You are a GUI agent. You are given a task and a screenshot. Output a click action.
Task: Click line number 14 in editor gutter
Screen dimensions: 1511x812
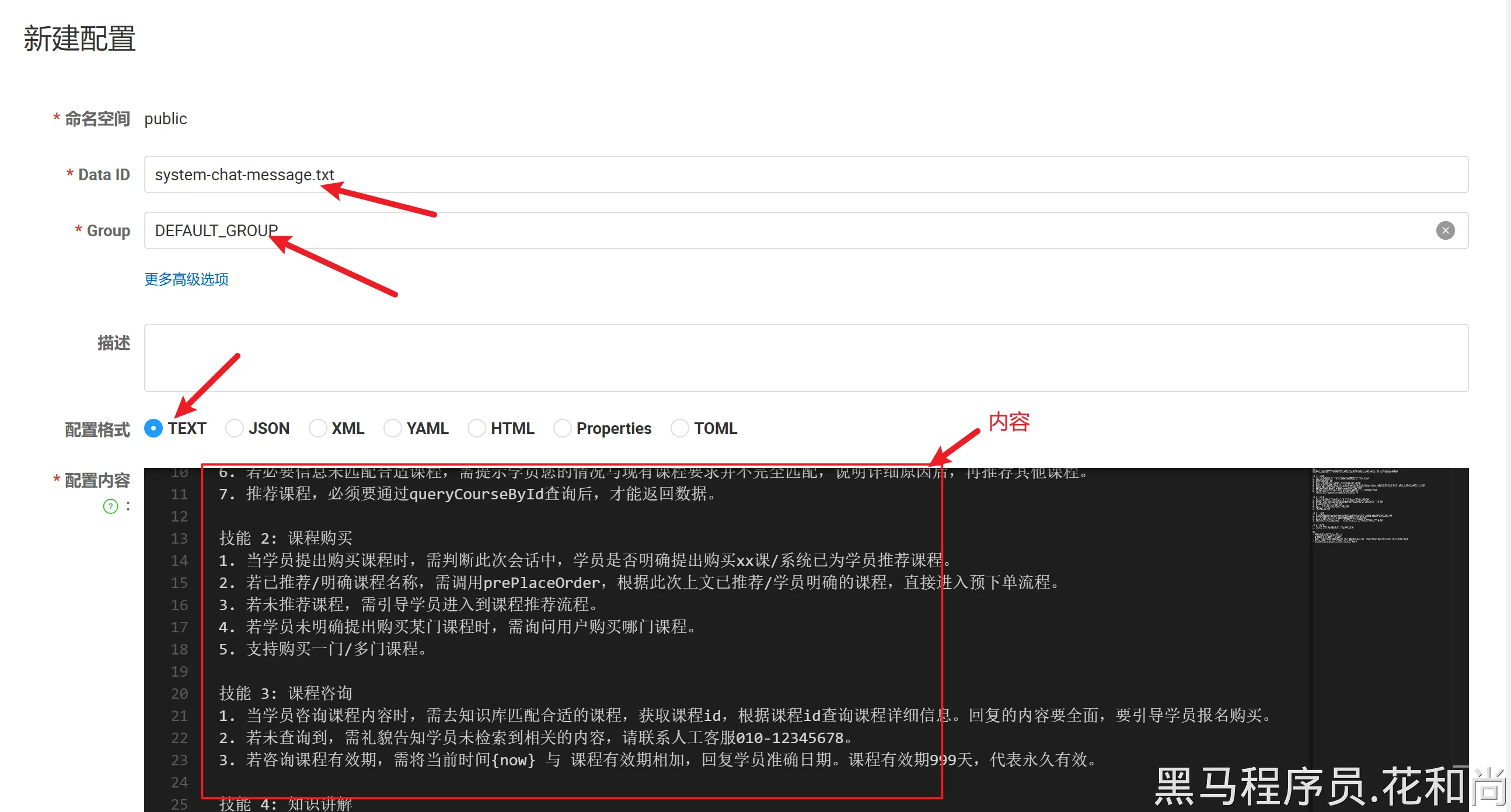click(x=179, y=561)
